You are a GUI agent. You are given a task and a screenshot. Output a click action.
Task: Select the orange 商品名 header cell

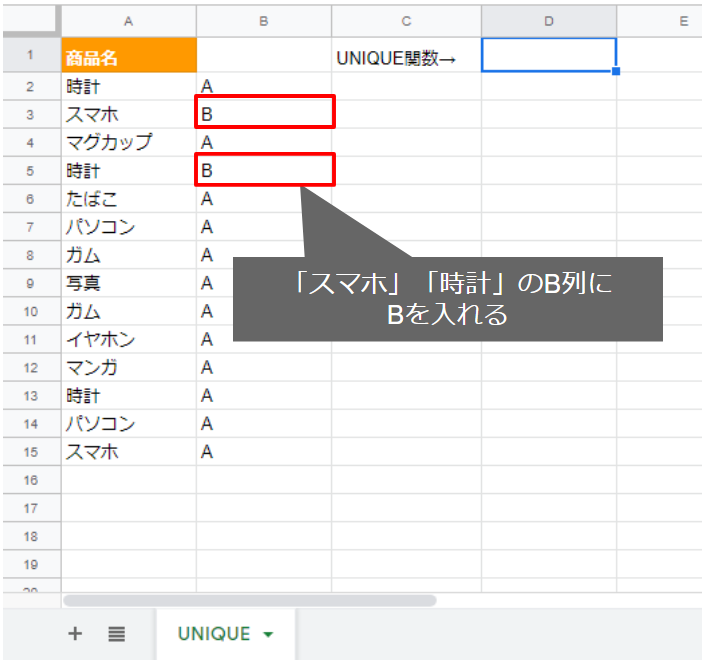tap(129, 55)
